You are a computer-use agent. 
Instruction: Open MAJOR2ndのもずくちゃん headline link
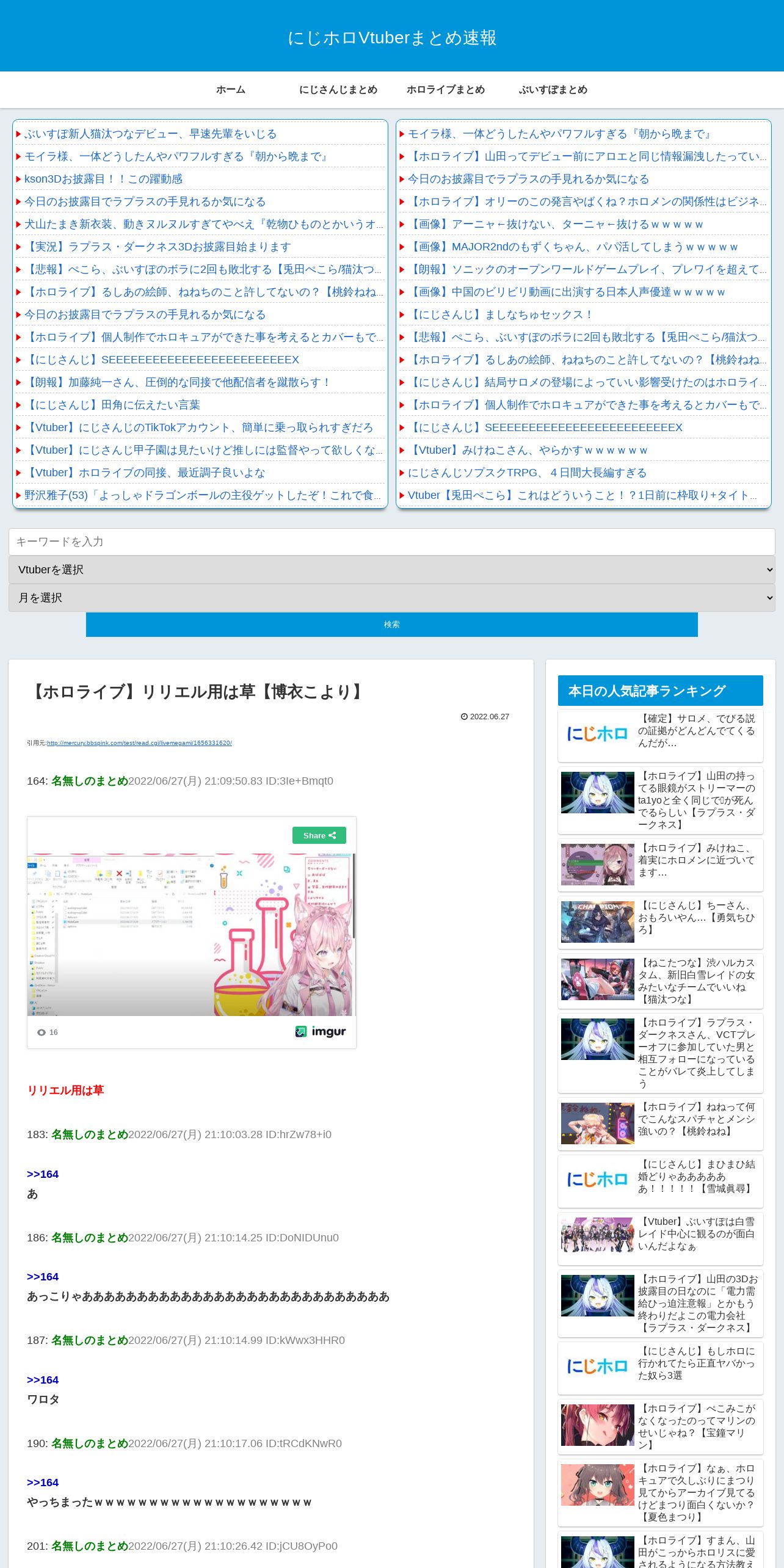click(x=573, y=247)
